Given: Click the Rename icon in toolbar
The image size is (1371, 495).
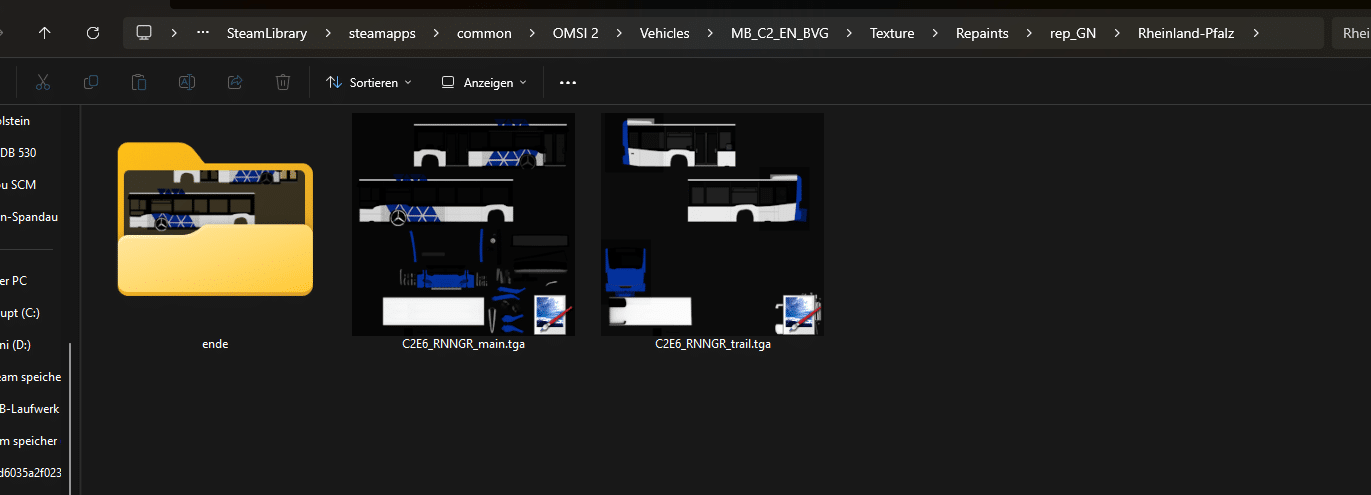Looking at the screenshot, I should (x=187, y=82).
